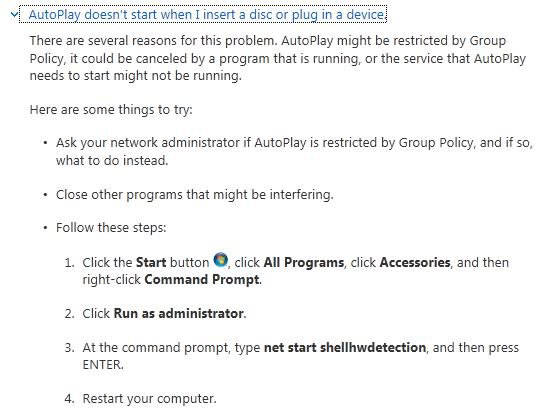Click the bold word "Start" in step 1
The width and height of the screenshot is (559, 418).
tap(151, 262)
